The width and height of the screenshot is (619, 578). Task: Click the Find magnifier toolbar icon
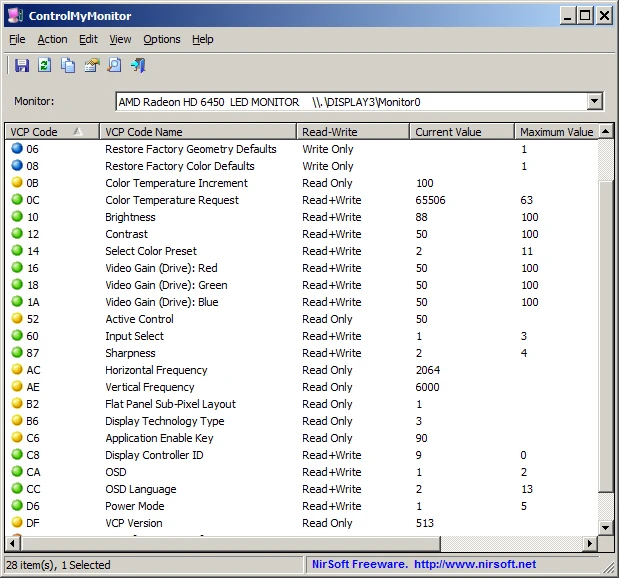point(114,65)
